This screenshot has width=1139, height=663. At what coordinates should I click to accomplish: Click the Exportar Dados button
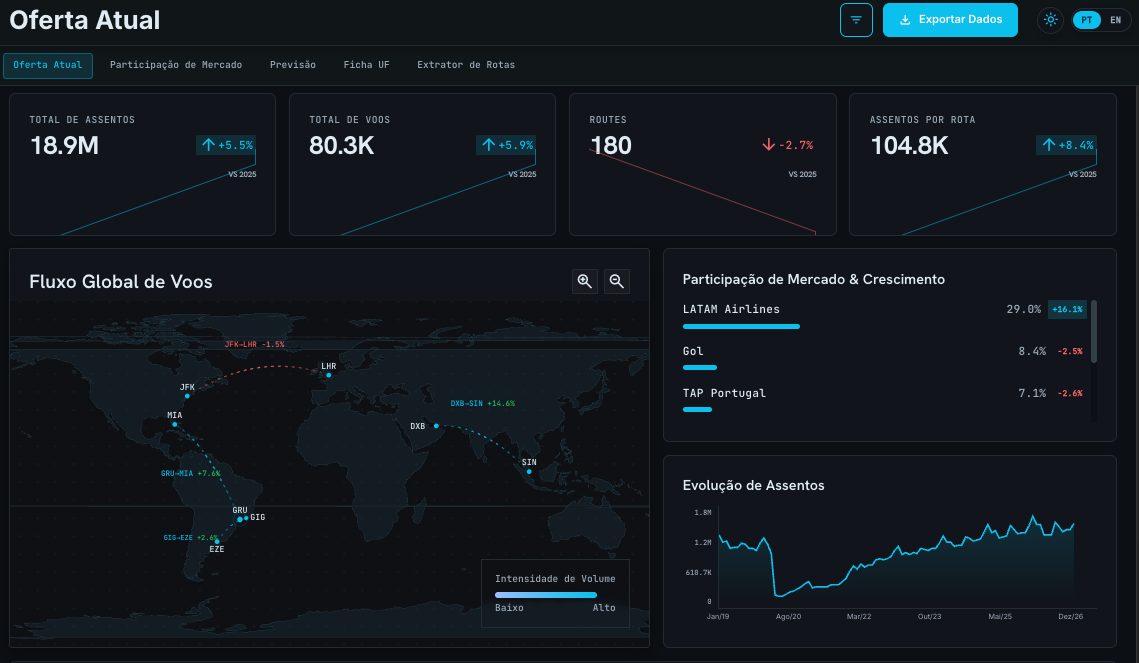pyautogui.click(x=950, y=20)
